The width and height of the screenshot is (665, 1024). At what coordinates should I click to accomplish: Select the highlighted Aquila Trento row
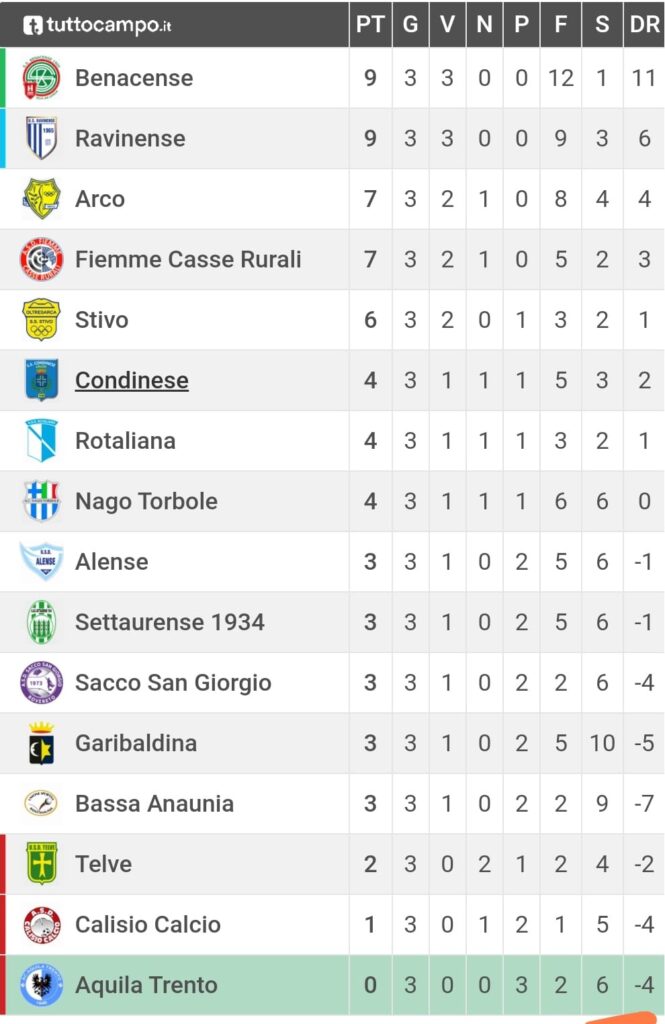click(332, 985)
